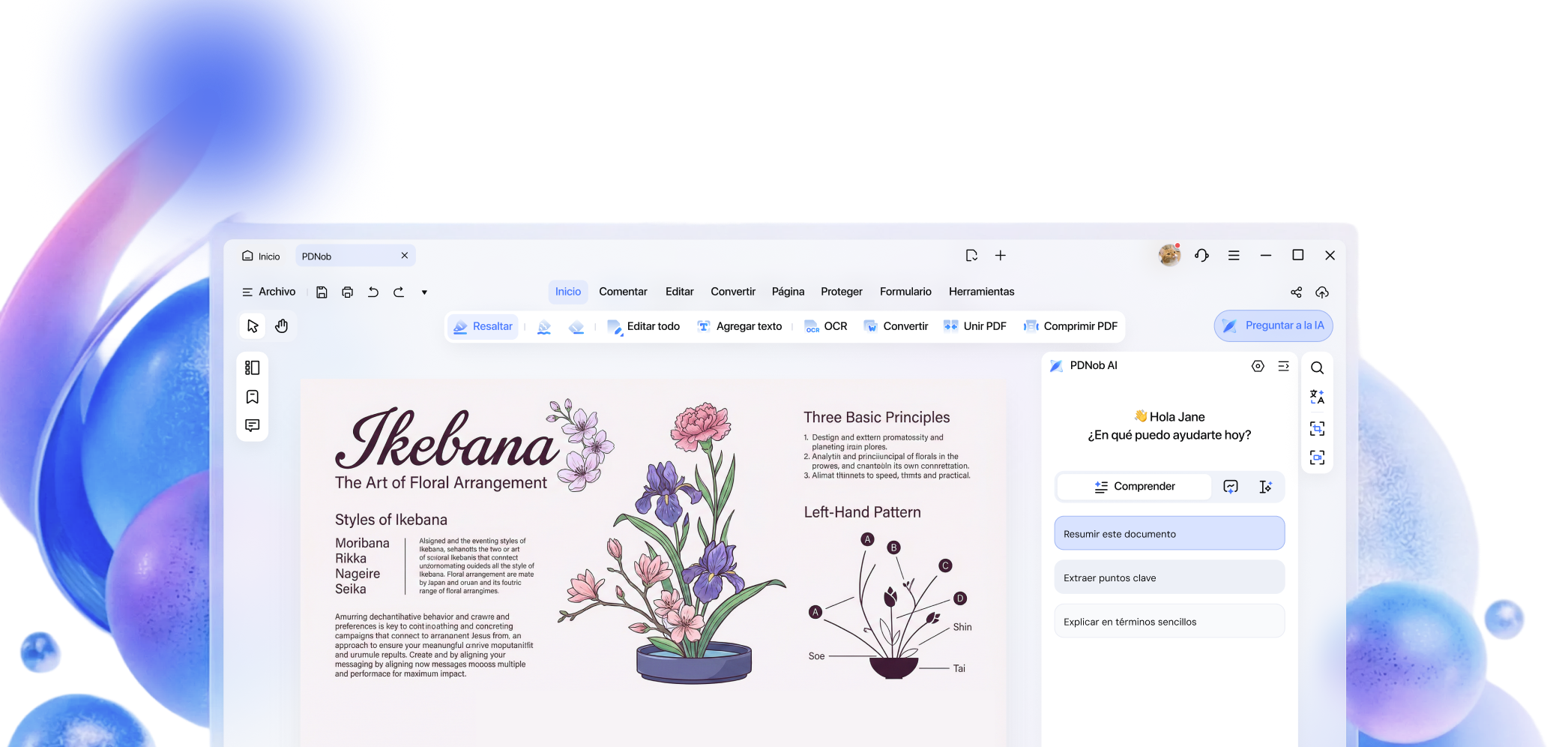Open the Archivo menu
This screenshot has height=747, width=1568.
[x=268, y=292]
